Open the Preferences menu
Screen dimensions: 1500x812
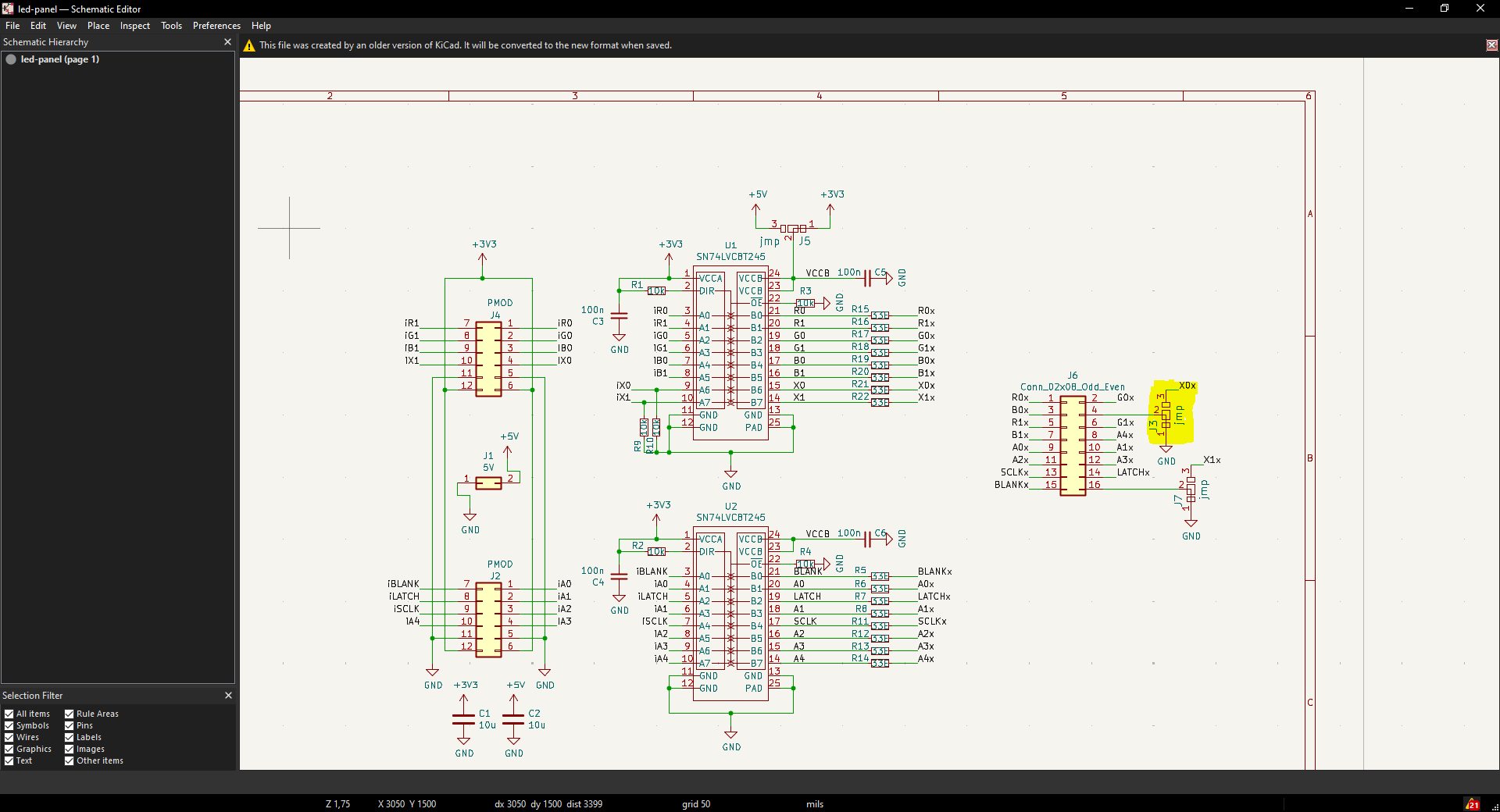(x=216, y=26)
